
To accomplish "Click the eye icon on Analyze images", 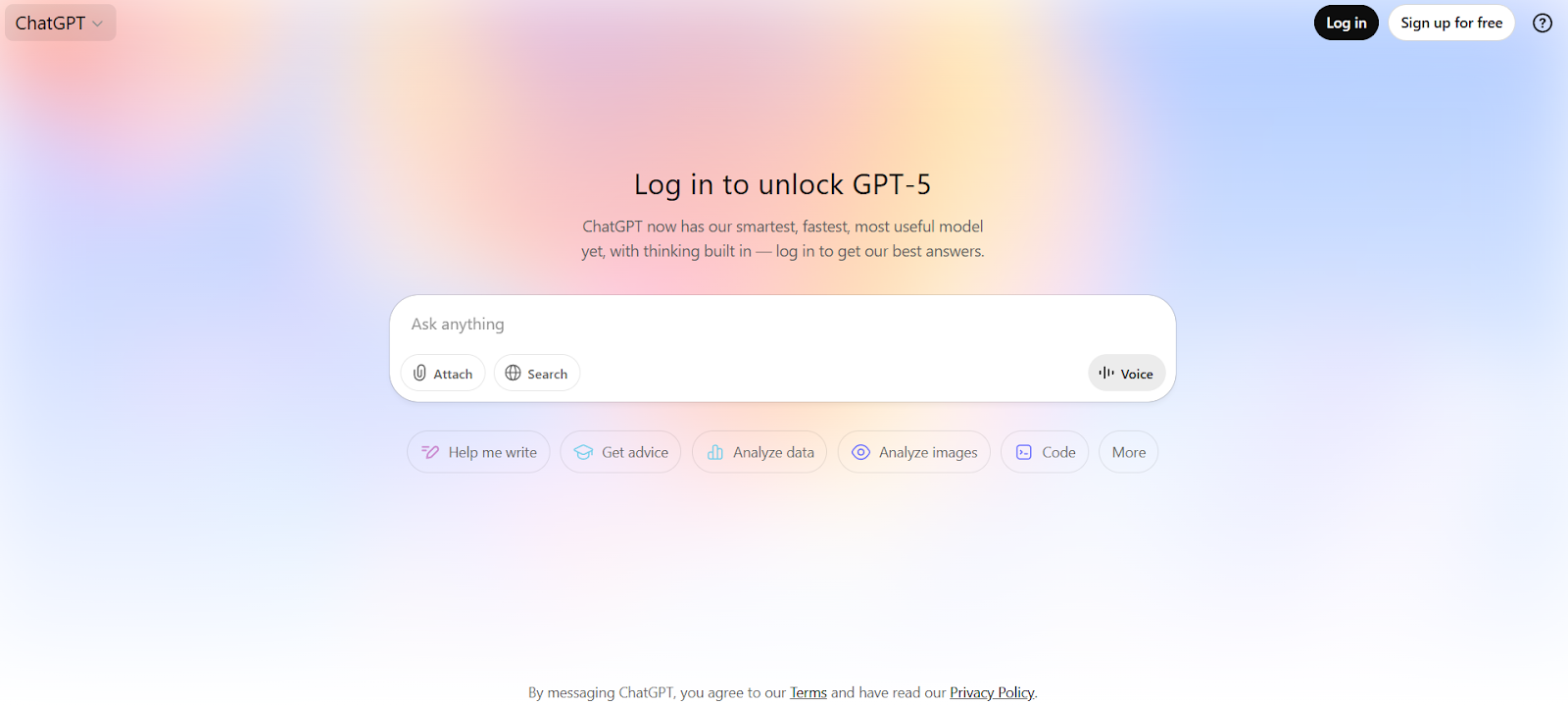I will click(x=860, y=452).
